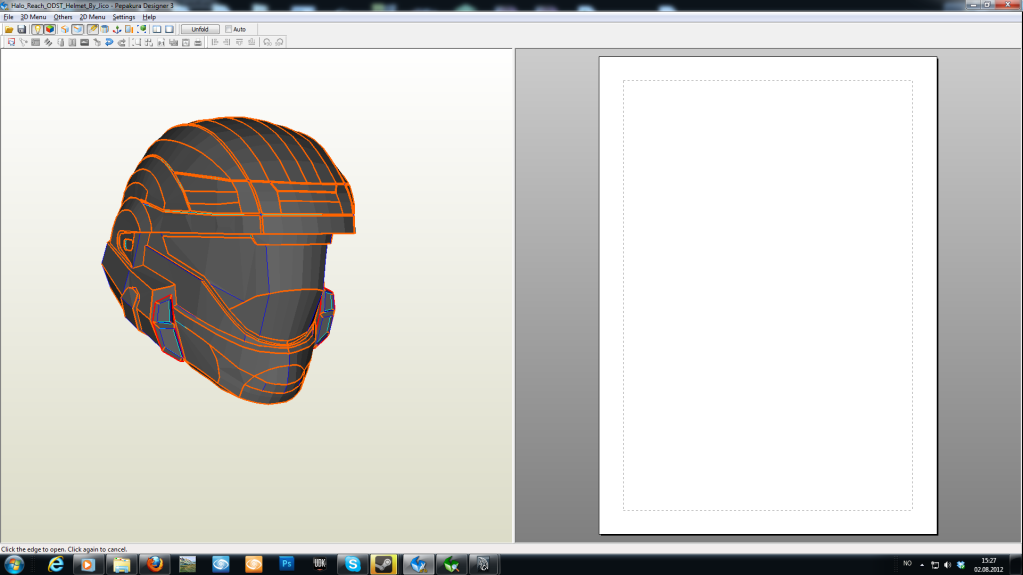Click the rotate counterclockwise icon

(x=267, y=42)
